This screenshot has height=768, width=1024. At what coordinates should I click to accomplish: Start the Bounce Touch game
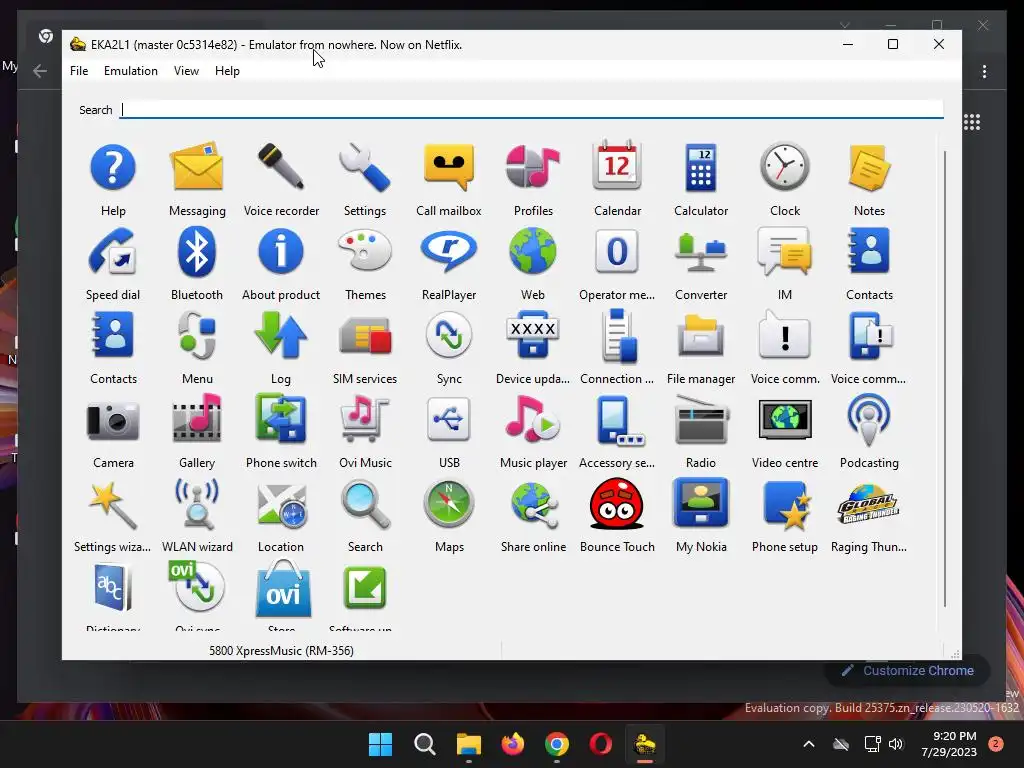617,504
